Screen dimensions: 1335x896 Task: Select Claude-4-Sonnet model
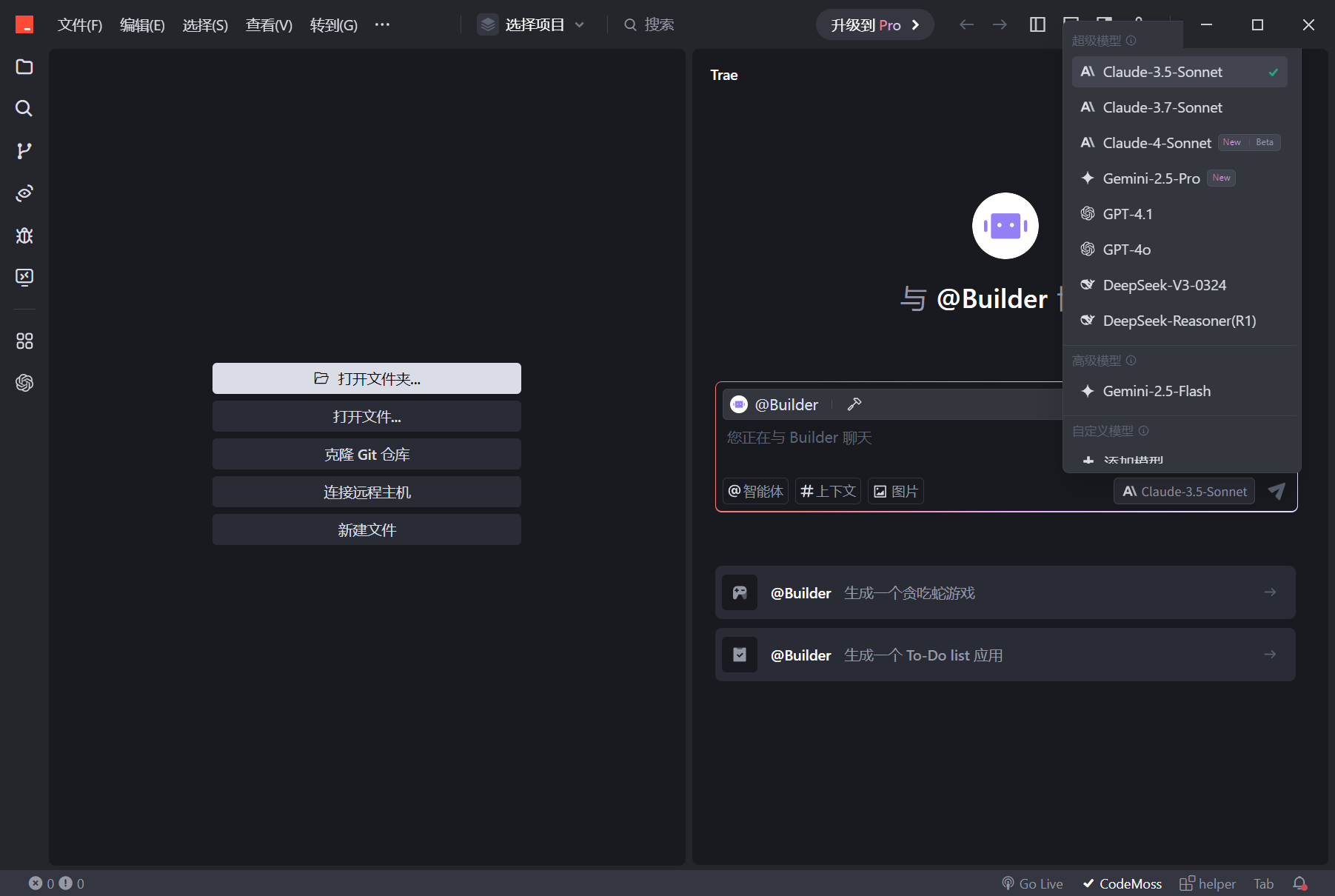1180,143
